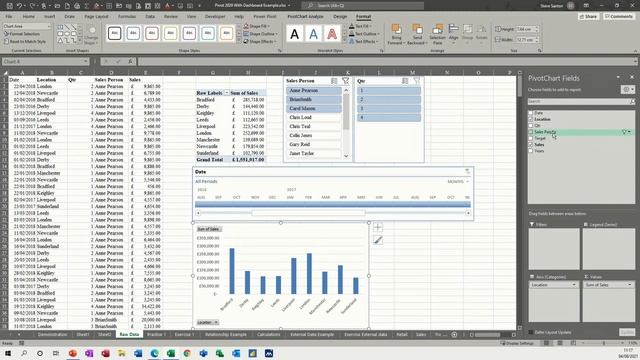The width and height of the screenshot is (640, 360).
Task: Click the Date timeline MONTHS level dropdown
Action: (458, 182)
